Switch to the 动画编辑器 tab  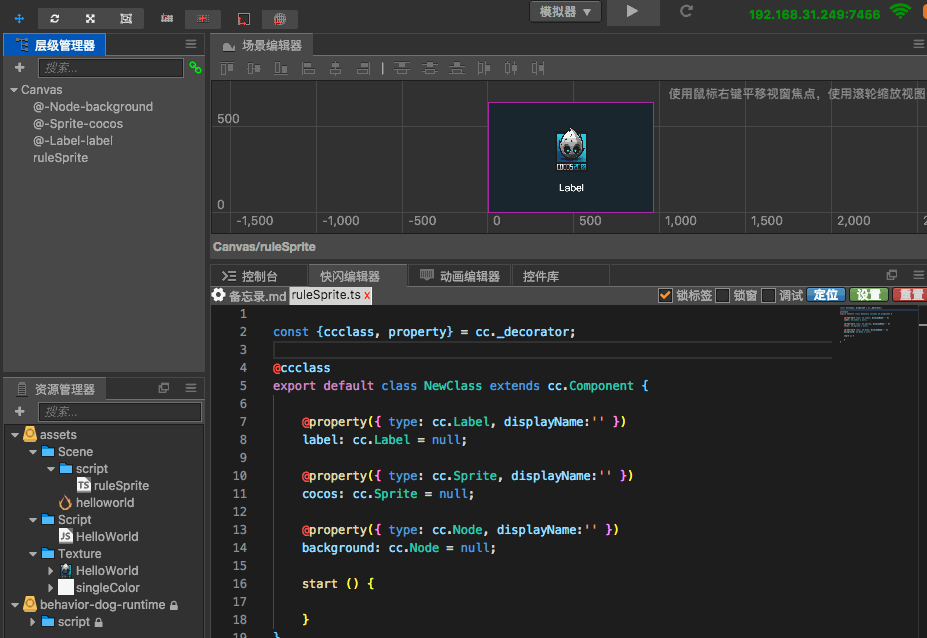coord(469,276)
